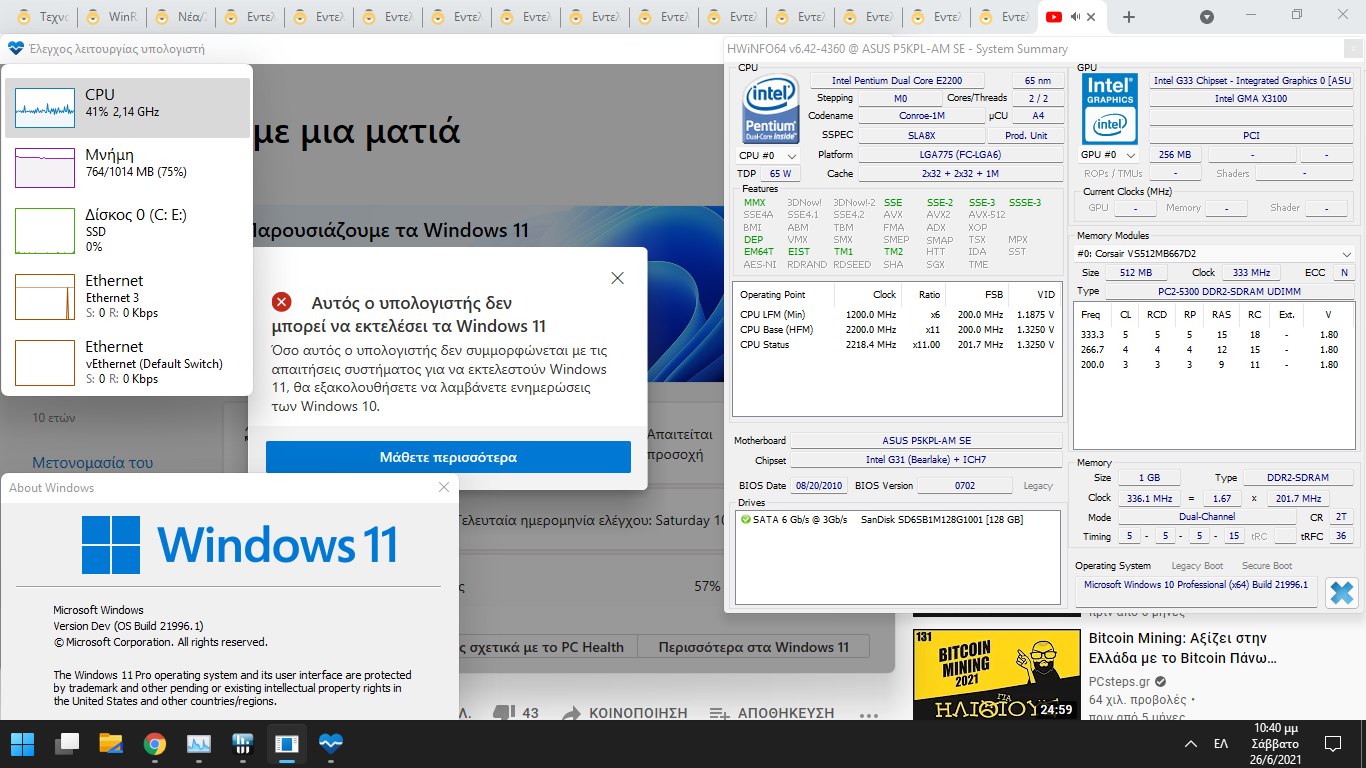
Task: Select the CPU usage graph in Task Manager
Action: tap(45, 107)
